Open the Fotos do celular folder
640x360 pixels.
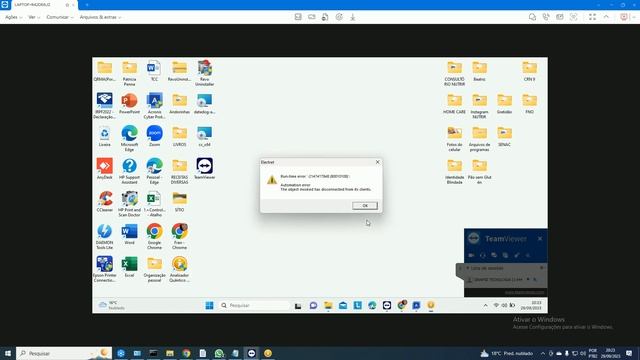[x=454, y=138]
